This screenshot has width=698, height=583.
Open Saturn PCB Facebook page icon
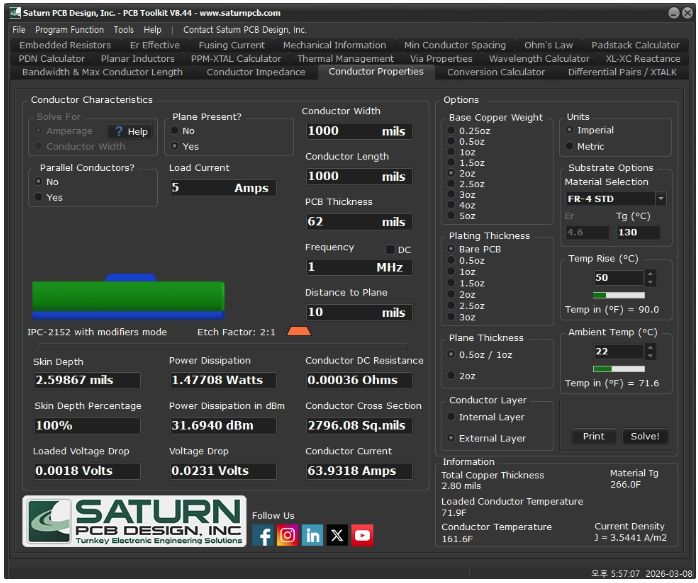pyautogui.click(x=263, y=535)
